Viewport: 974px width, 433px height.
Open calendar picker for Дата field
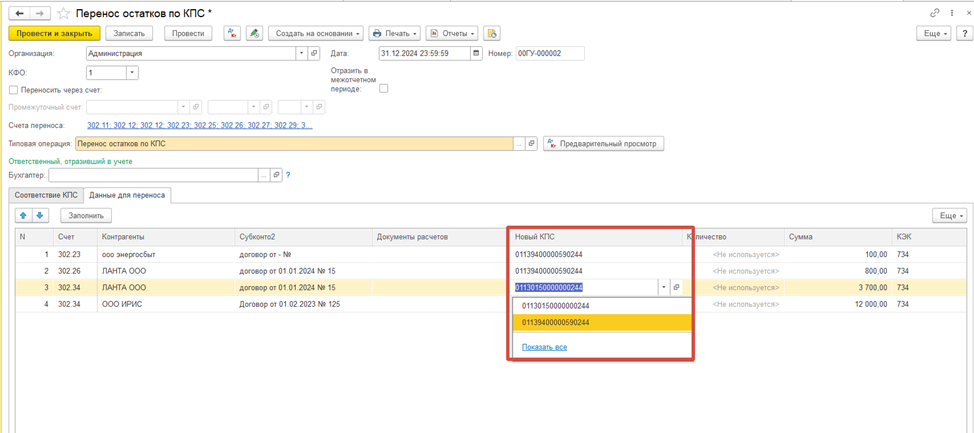[x=476, y=53]
